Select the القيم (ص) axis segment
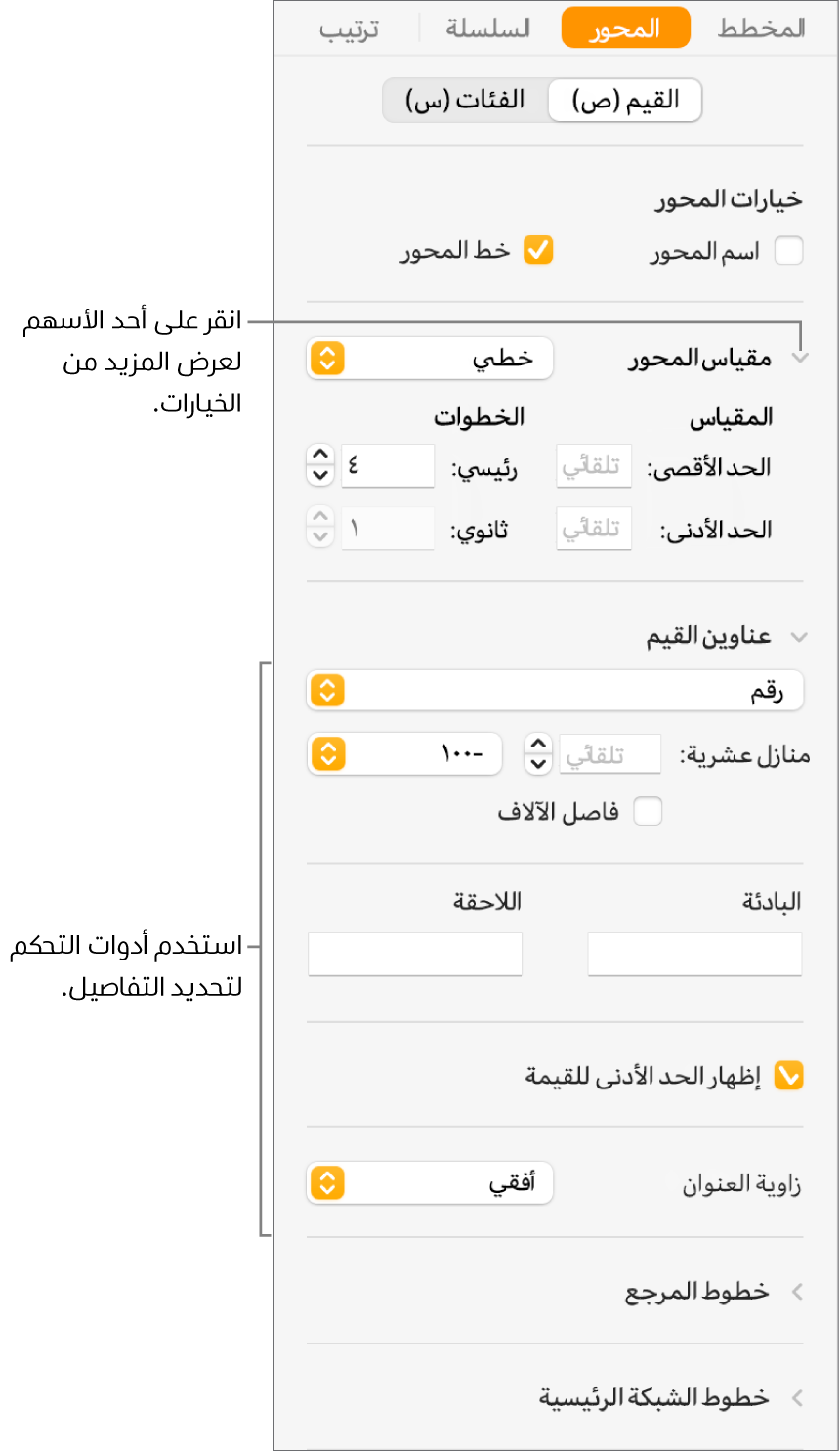This screenshot has width=840, height=1451. [625, 100]
